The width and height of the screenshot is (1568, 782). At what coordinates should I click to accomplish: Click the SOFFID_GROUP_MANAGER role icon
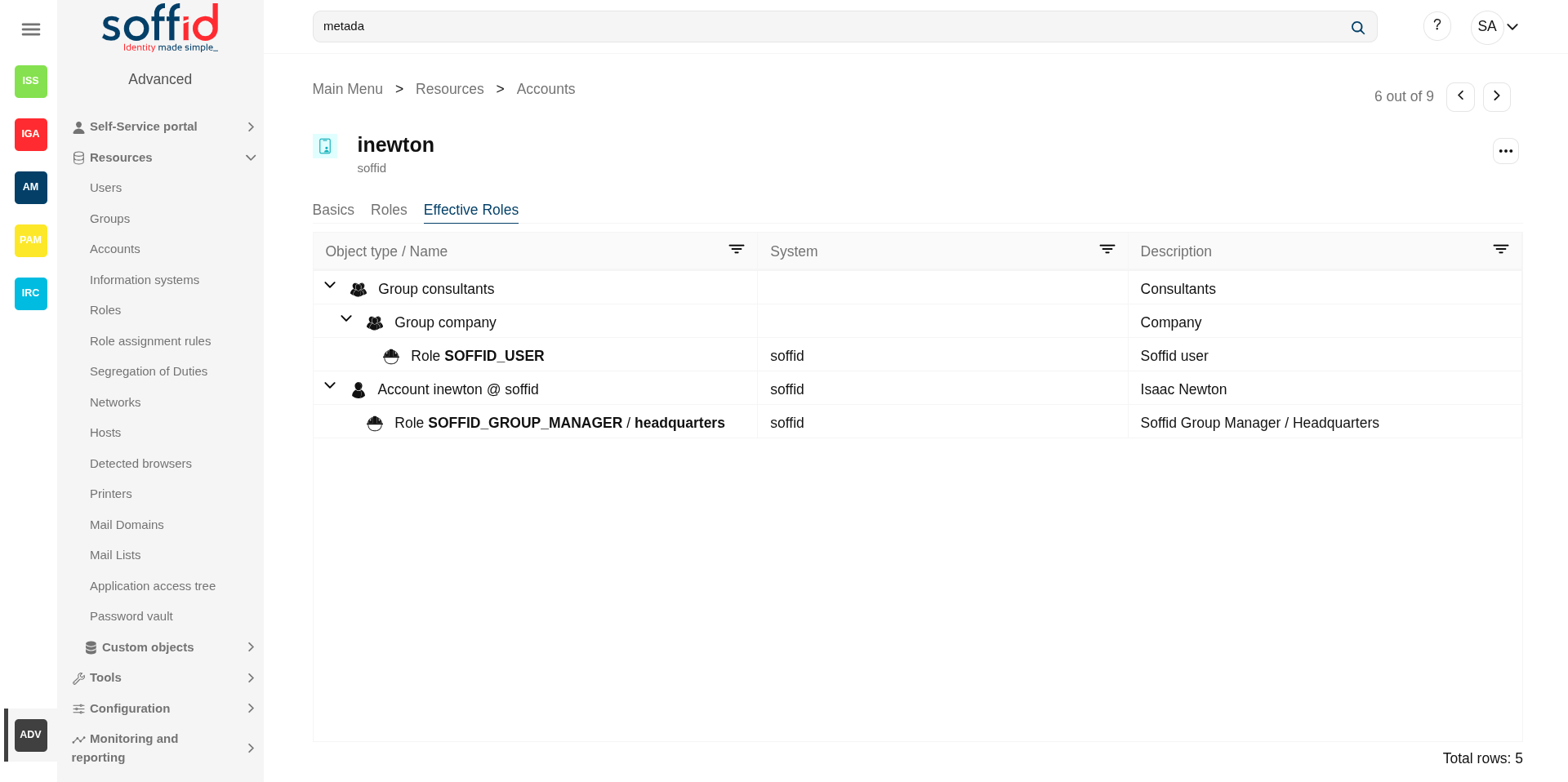[x=375, y=424]
